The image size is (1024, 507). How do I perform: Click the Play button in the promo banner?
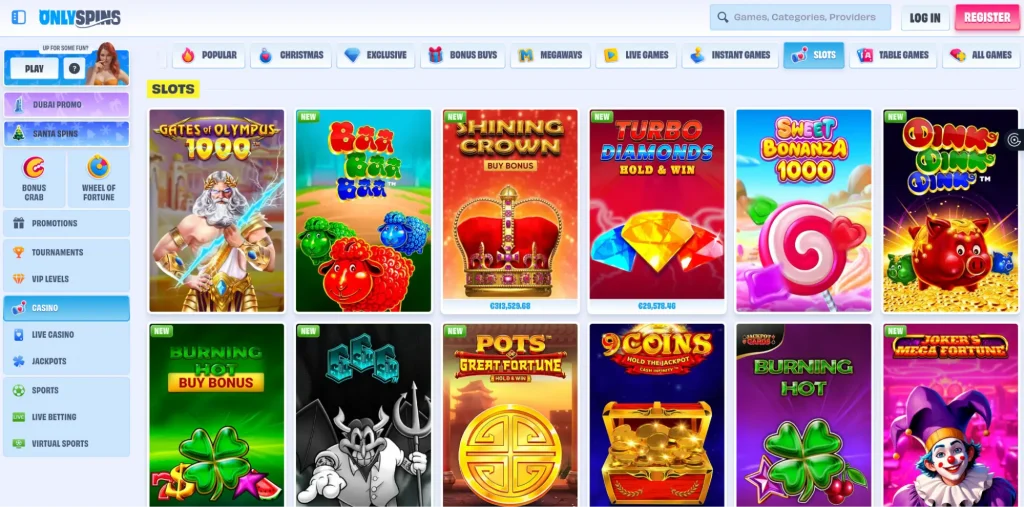point(34,68)
